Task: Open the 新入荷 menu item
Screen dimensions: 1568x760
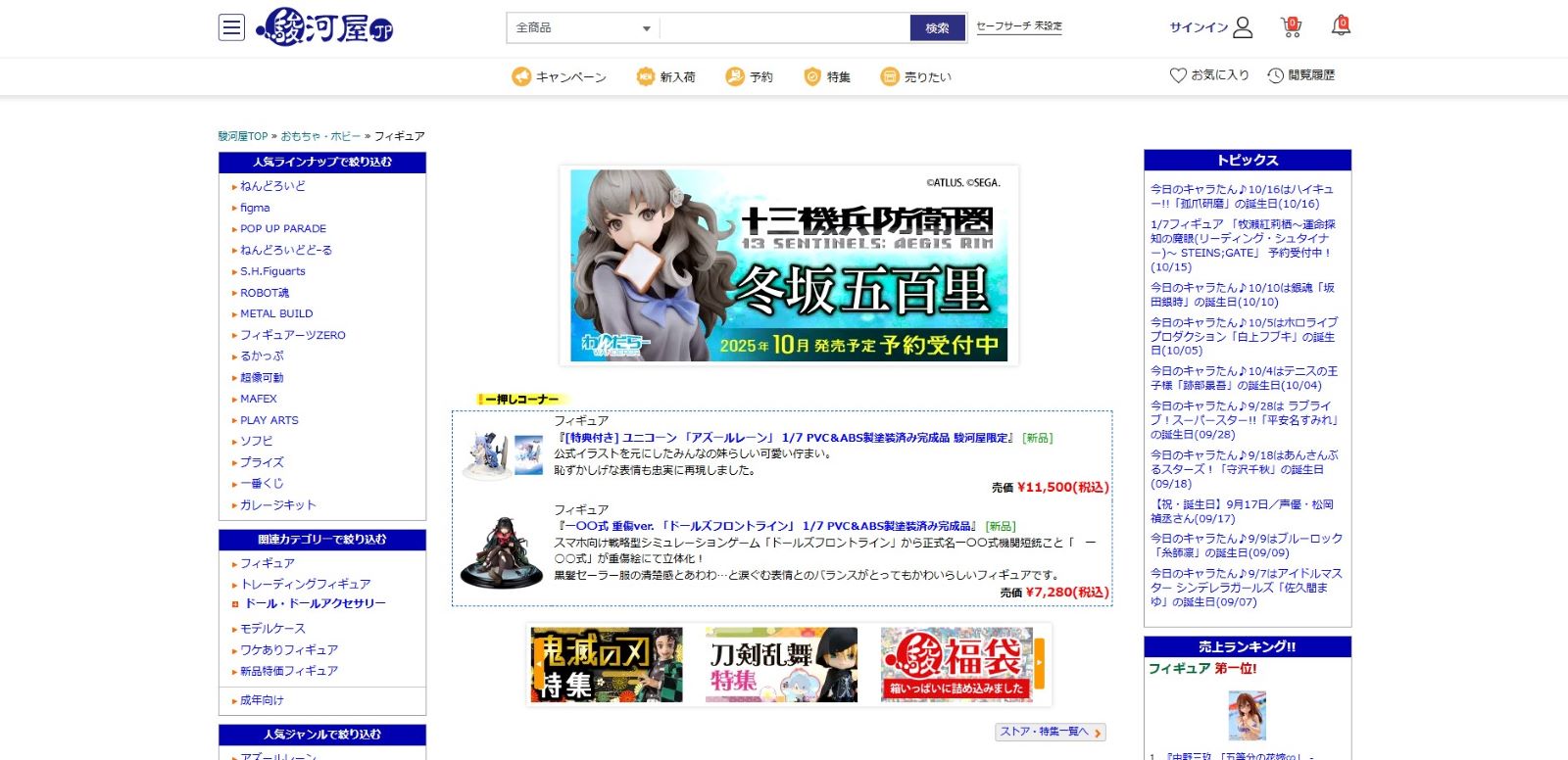Action: [x=665, y=76]
